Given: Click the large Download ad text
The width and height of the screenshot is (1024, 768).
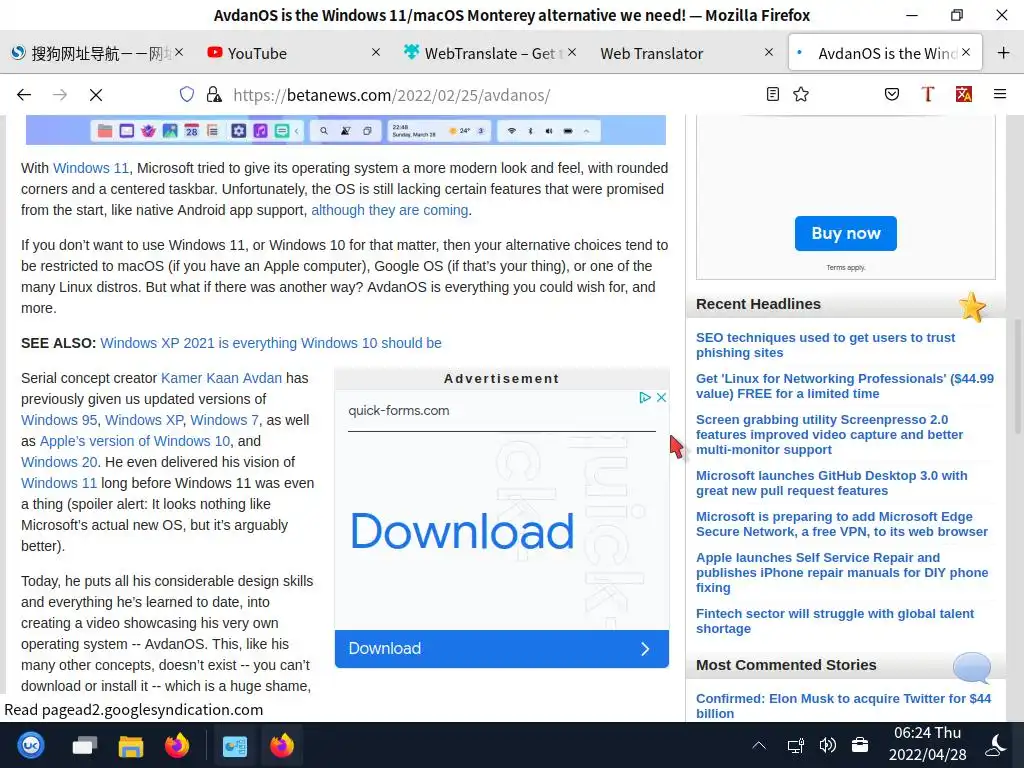Looking at the screenshot, I should [x=462, y=530].
